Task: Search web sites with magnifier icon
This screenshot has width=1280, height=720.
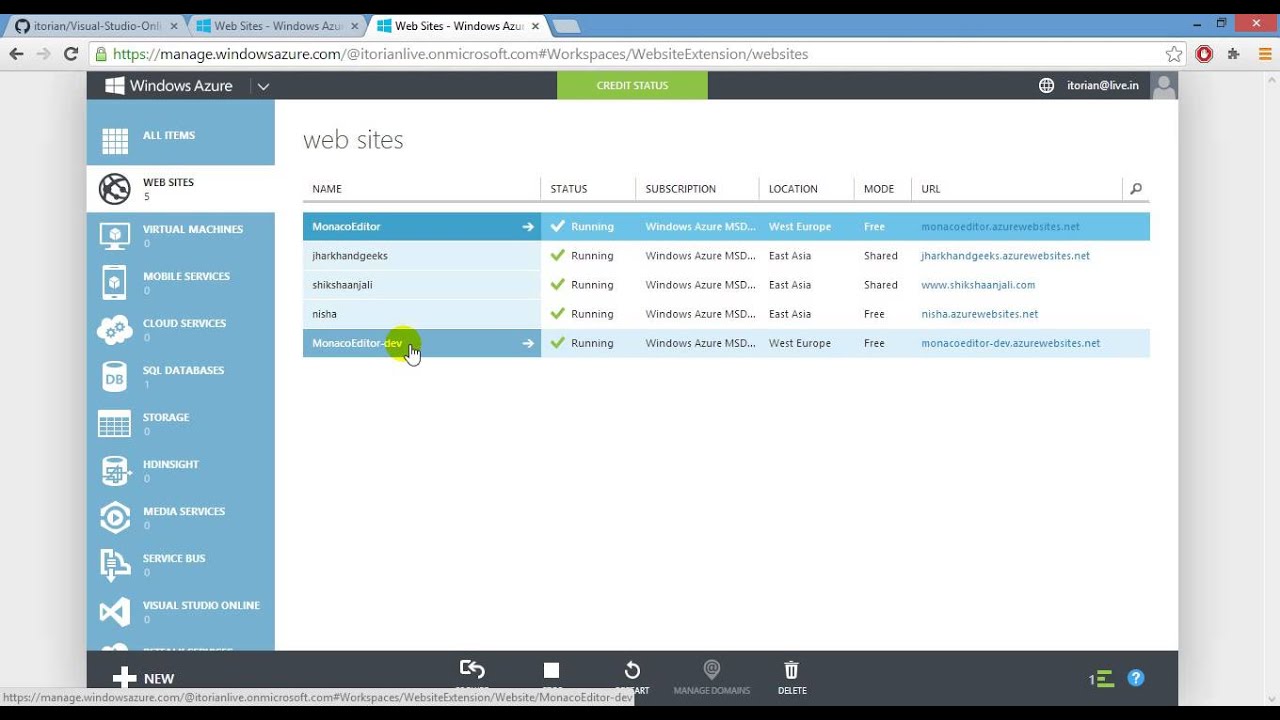Action: tap(1136, 188)
